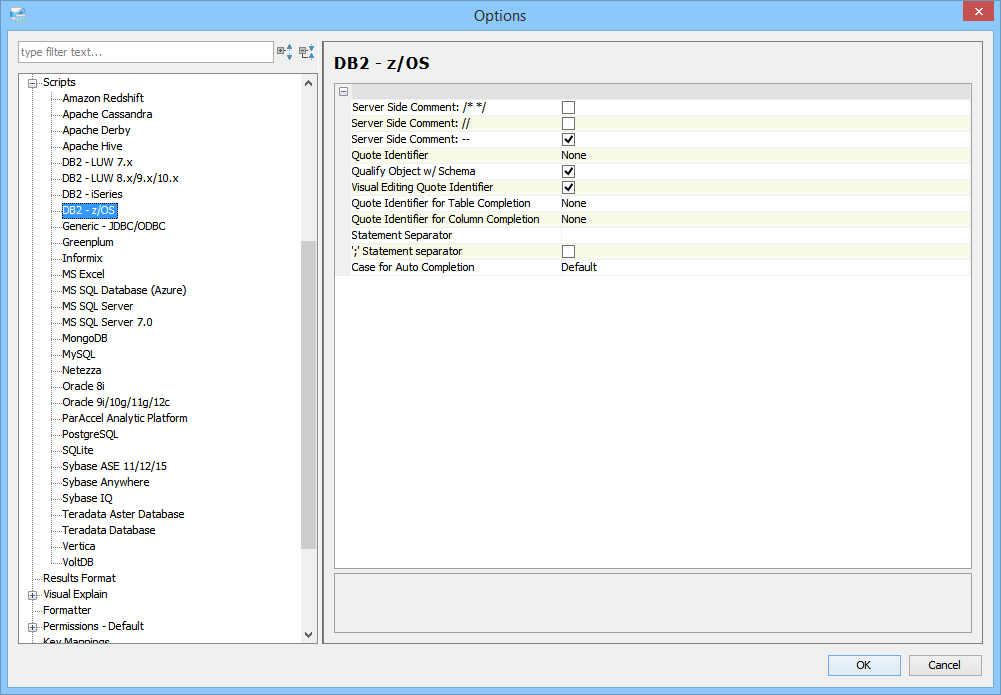
Task: Select the DB2 - z/OS item
Action: click(89, 210)
